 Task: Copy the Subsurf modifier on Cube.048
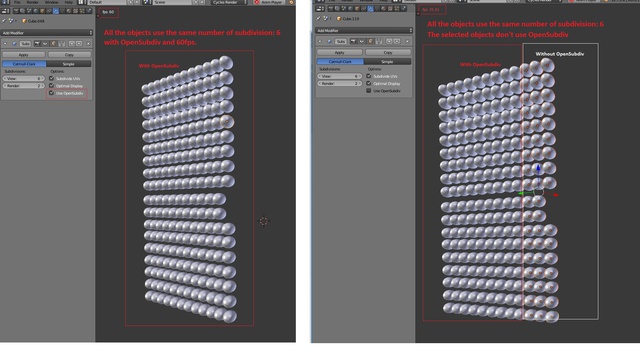[x=69, y=55]
